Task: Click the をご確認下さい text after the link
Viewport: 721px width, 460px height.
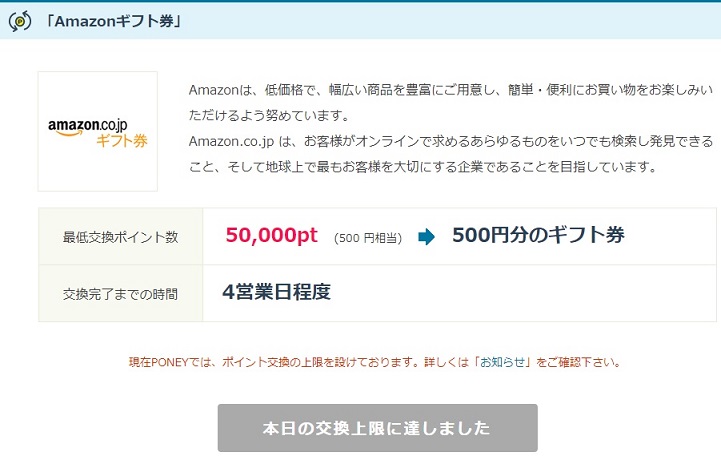Action: click(577, 362)
